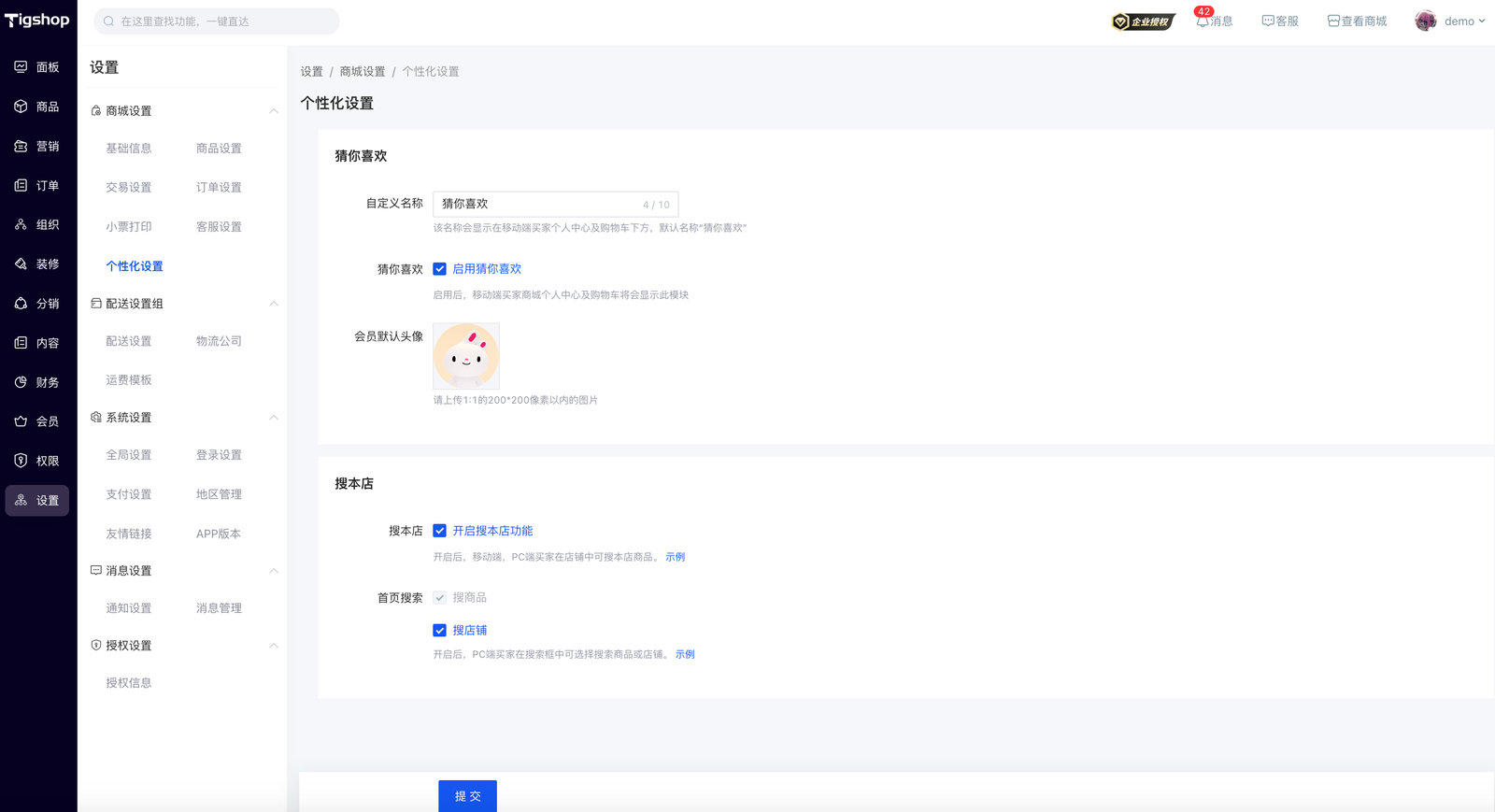Screen dimensions: 1495x812
Task: Open 示例 link under 搜本店
Action: (675, 557)
